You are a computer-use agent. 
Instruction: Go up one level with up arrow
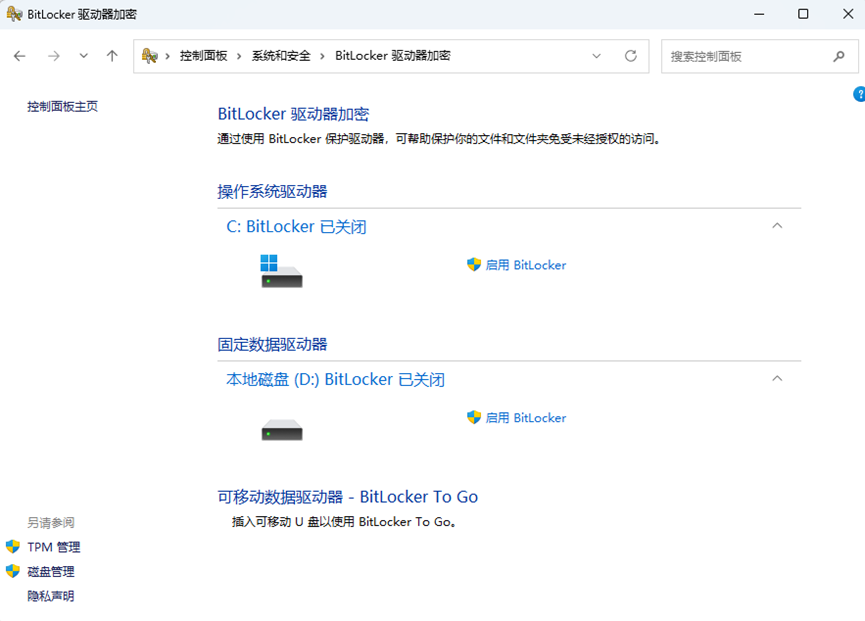(x=112, y=56)
